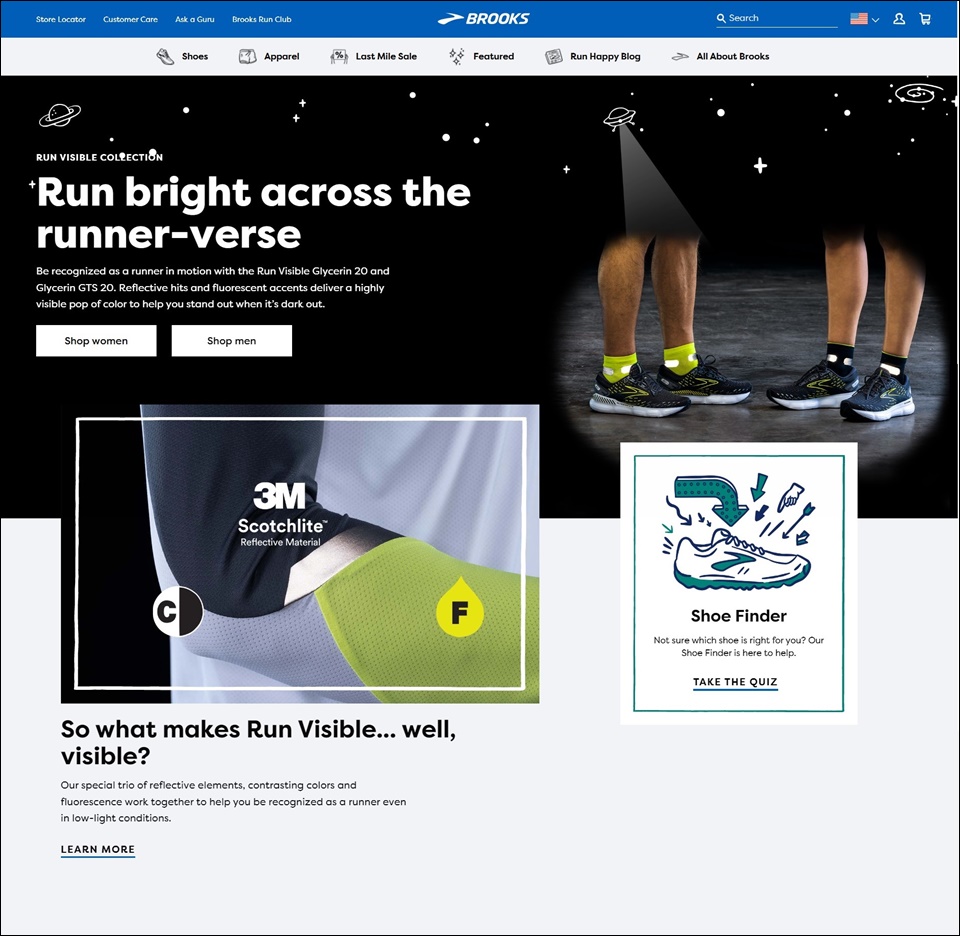The height and width of the screenshot is (936, 960).
Task: Click the 'Run bright across the runner-verse' headline
Action: tap(253, 212)
